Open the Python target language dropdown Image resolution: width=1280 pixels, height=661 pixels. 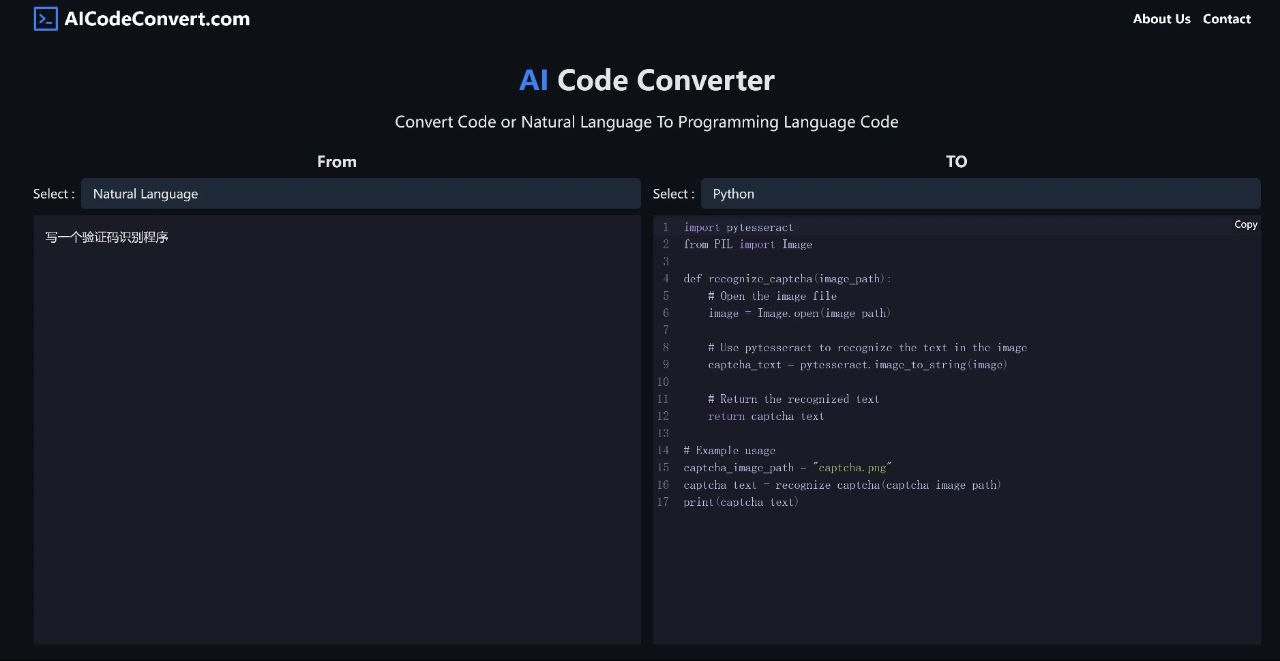click(979, 194)
